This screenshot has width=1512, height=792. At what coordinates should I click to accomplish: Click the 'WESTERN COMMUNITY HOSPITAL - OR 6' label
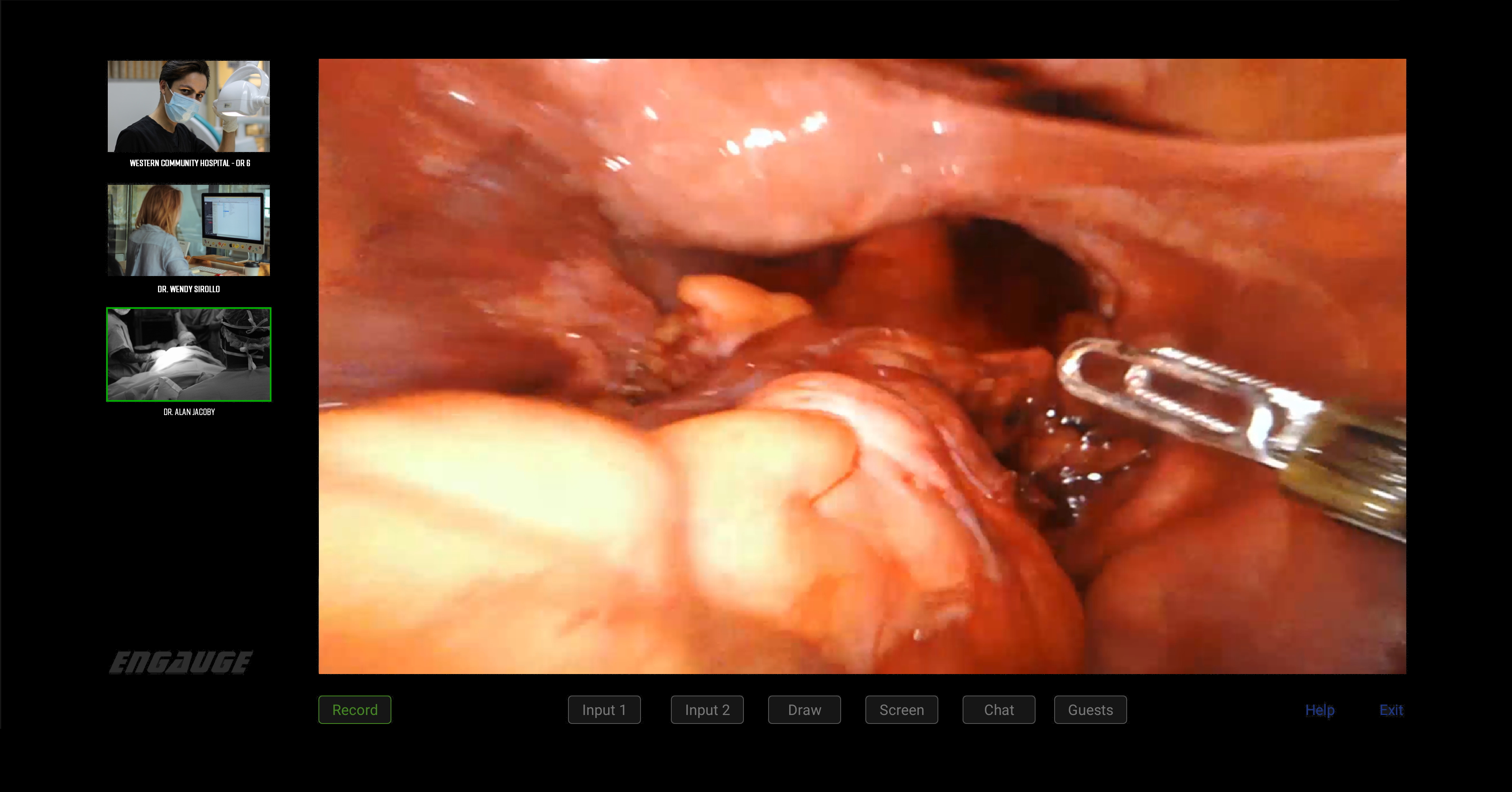coord(190,163)
